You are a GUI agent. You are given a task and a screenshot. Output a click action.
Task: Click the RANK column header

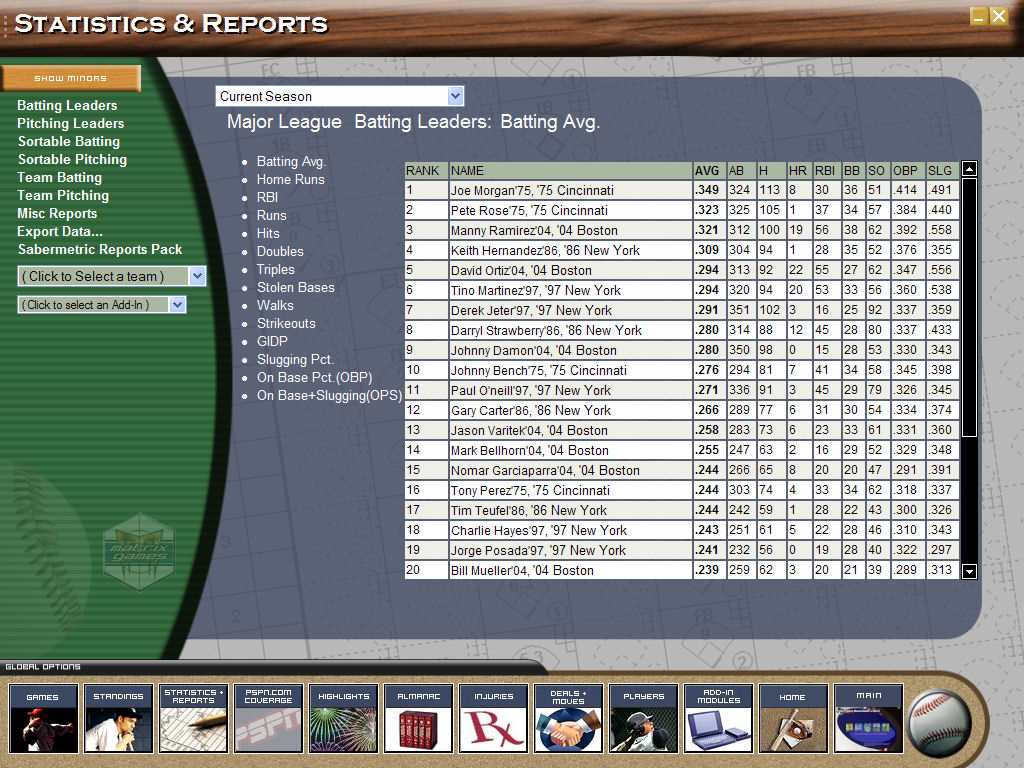tap(426, 170)
